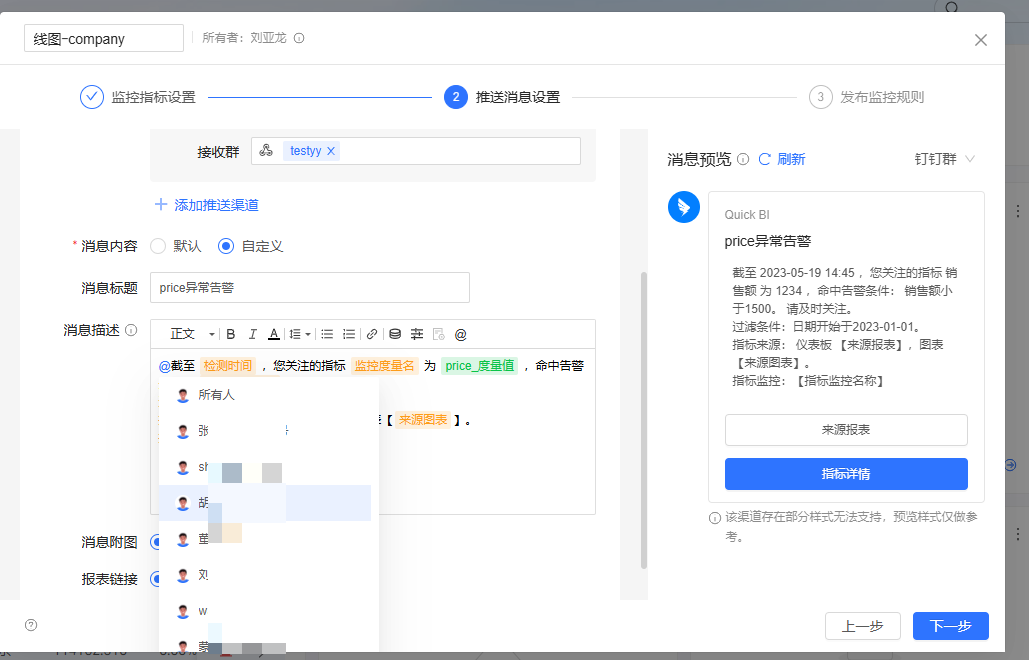Insert a hyperlink via link icon
The image size is (1029, 660).
tap(372, 334)
